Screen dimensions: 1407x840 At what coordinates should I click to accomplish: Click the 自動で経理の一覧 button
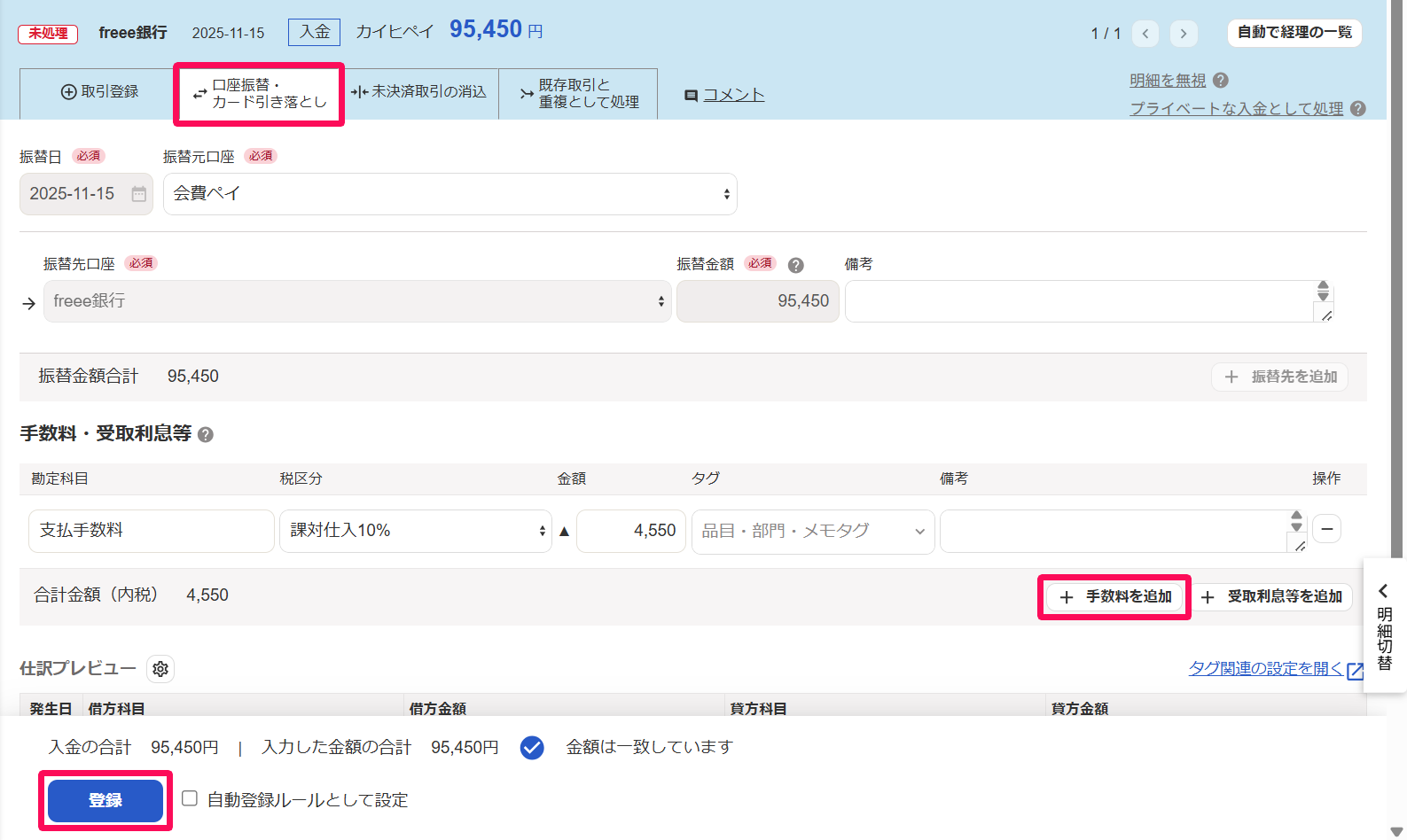pyautogui.click(x=1294, y=33)
